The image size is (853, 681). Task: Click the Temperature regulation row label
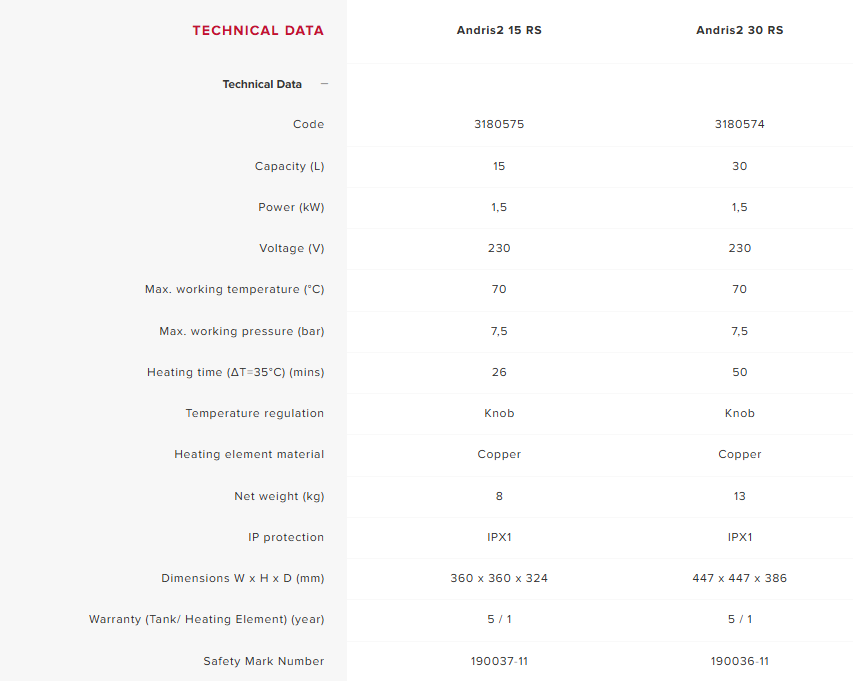255,413
